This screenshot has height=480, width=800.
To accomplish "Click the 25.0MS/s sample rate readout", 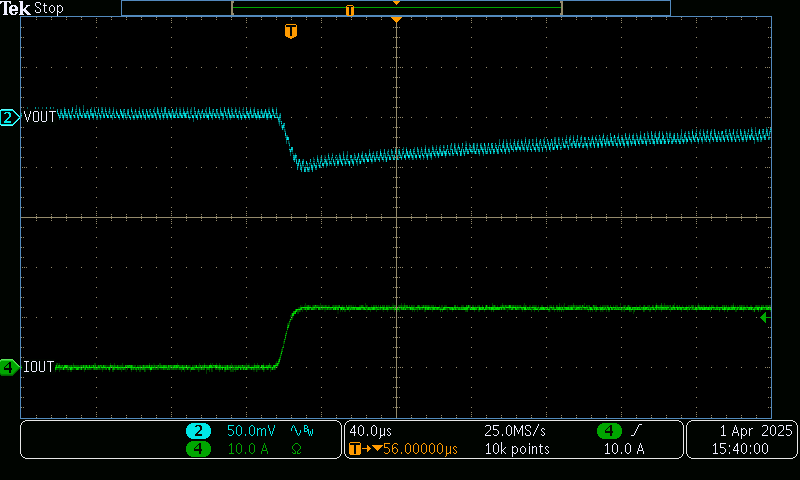I will click(515, 431).
